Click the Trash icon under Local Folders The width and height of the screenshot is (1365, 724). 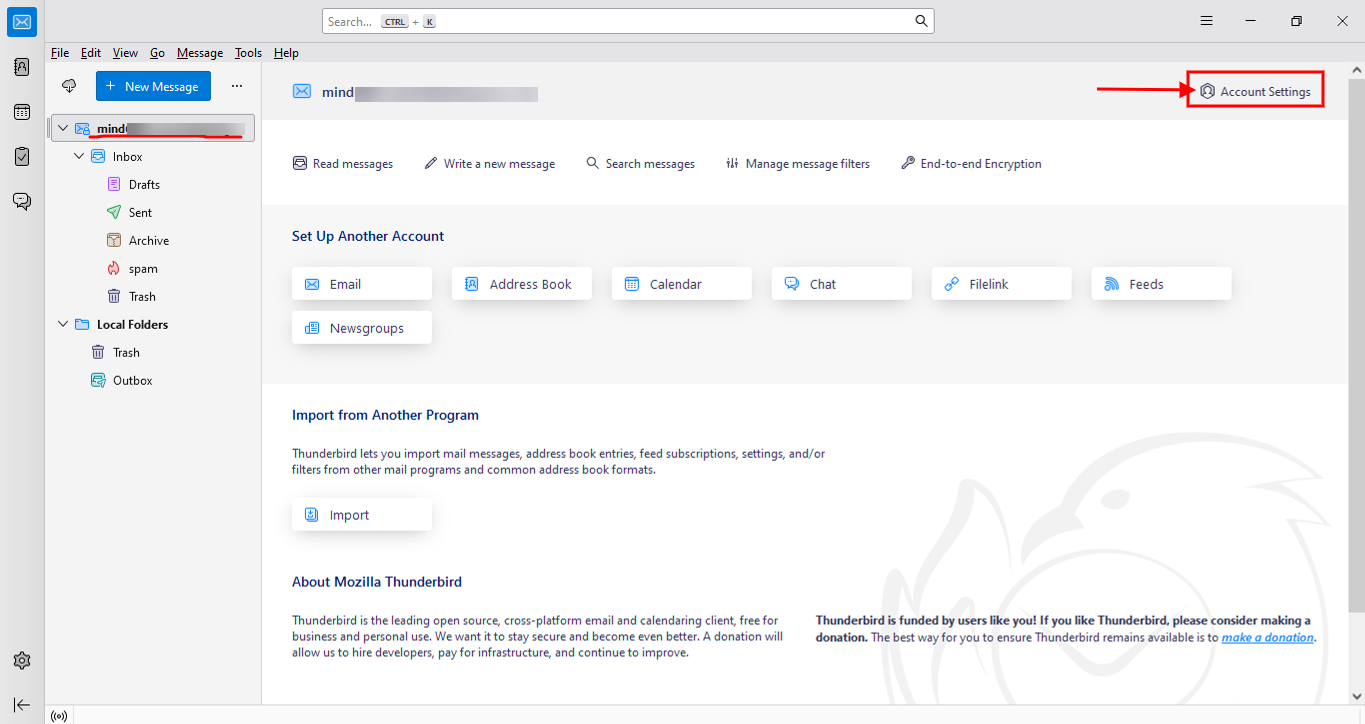pos(98,353)
